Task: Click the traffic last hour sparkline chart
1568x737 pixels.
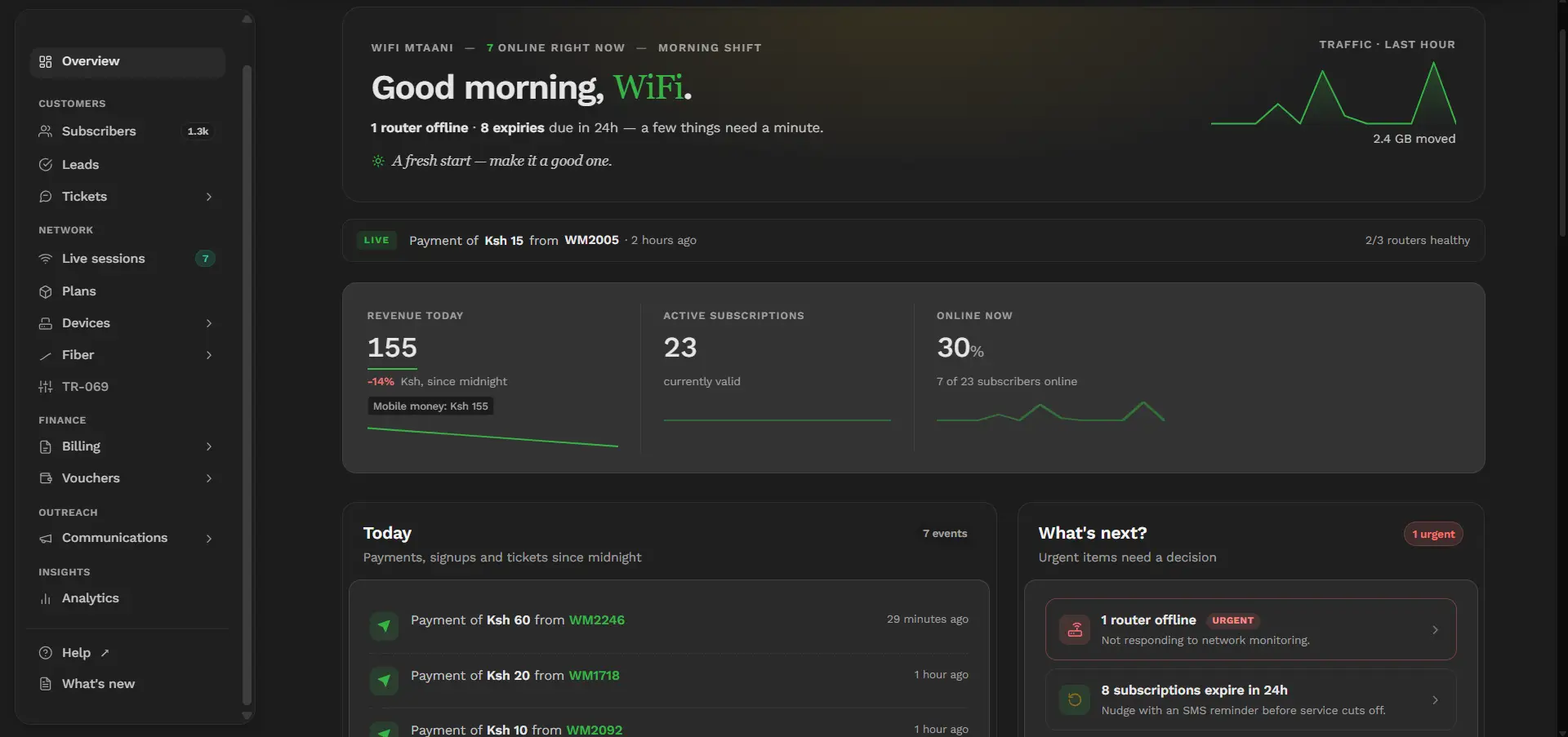Action: click(x=1333, y=94)
